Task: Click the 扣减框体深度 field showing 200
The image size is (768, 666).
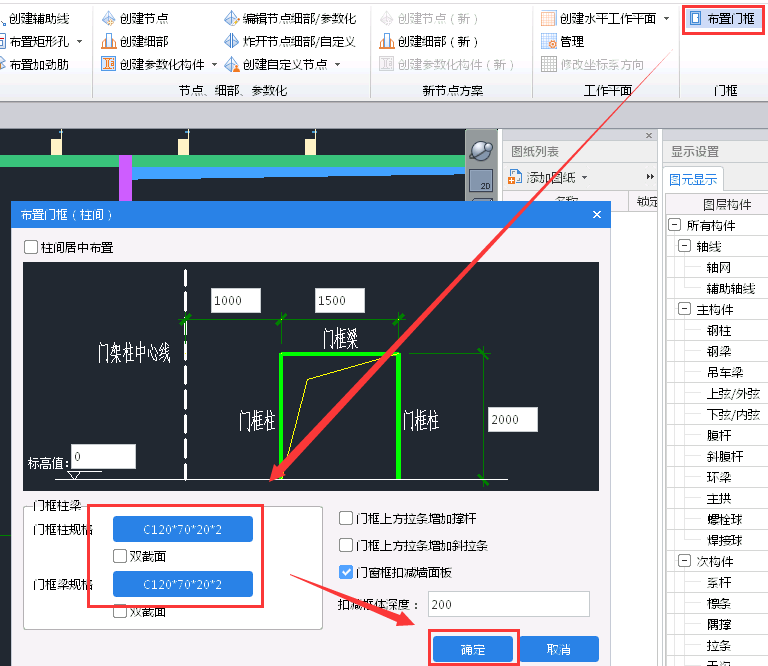Action: coord(509,604)
